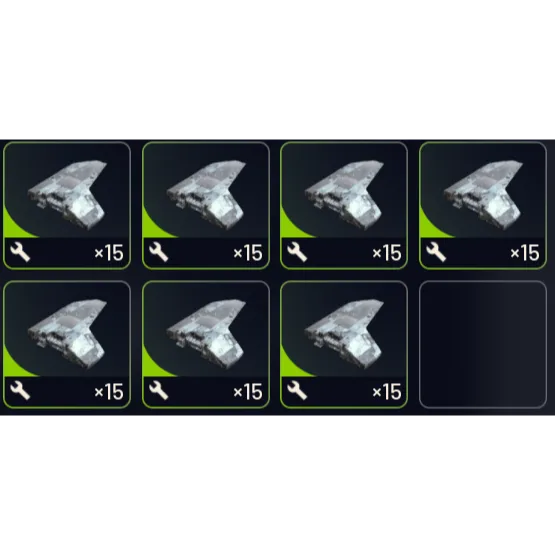The image size is (555, 555).
Task: Select the metal part image in fourth top-row slot
Action: coord(483,195)
